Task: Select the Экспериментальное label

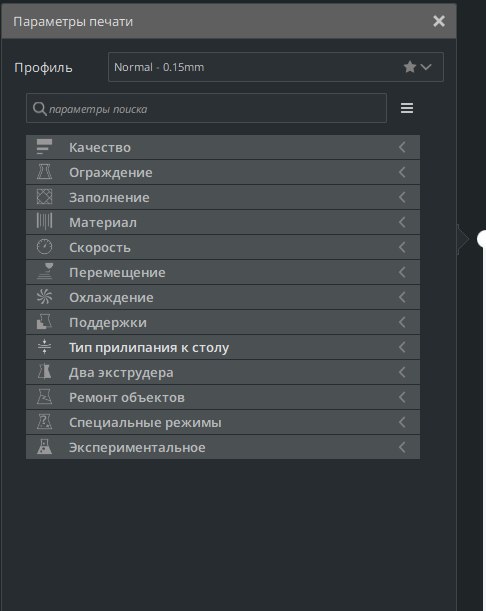Action: point(137,447)
